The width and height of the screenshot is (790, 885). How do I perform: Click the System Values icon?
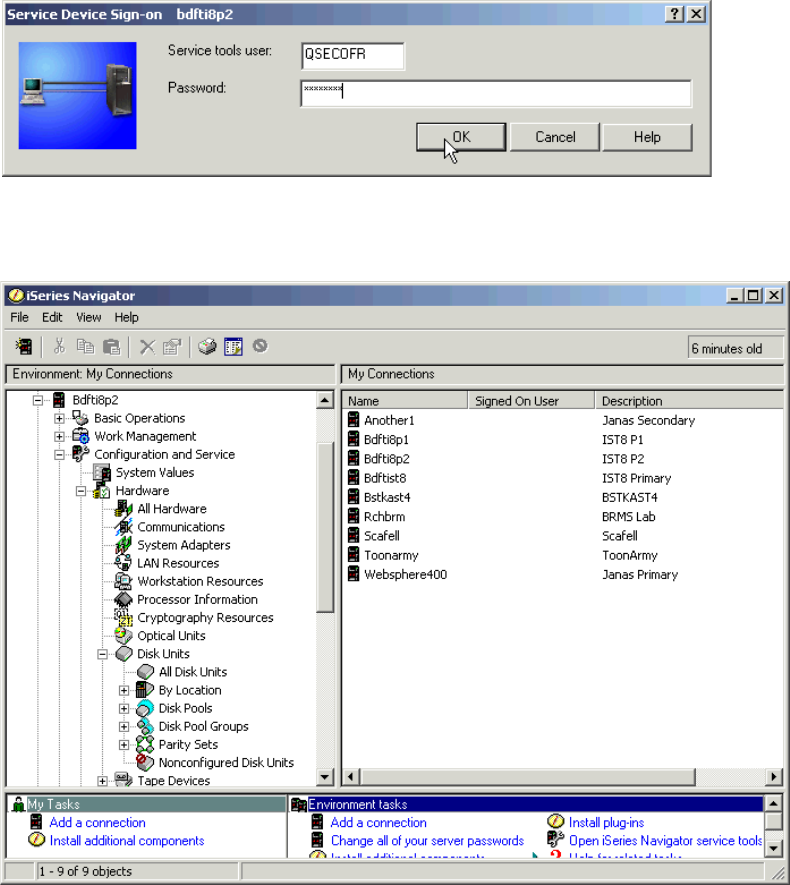(x=102, y=472)
